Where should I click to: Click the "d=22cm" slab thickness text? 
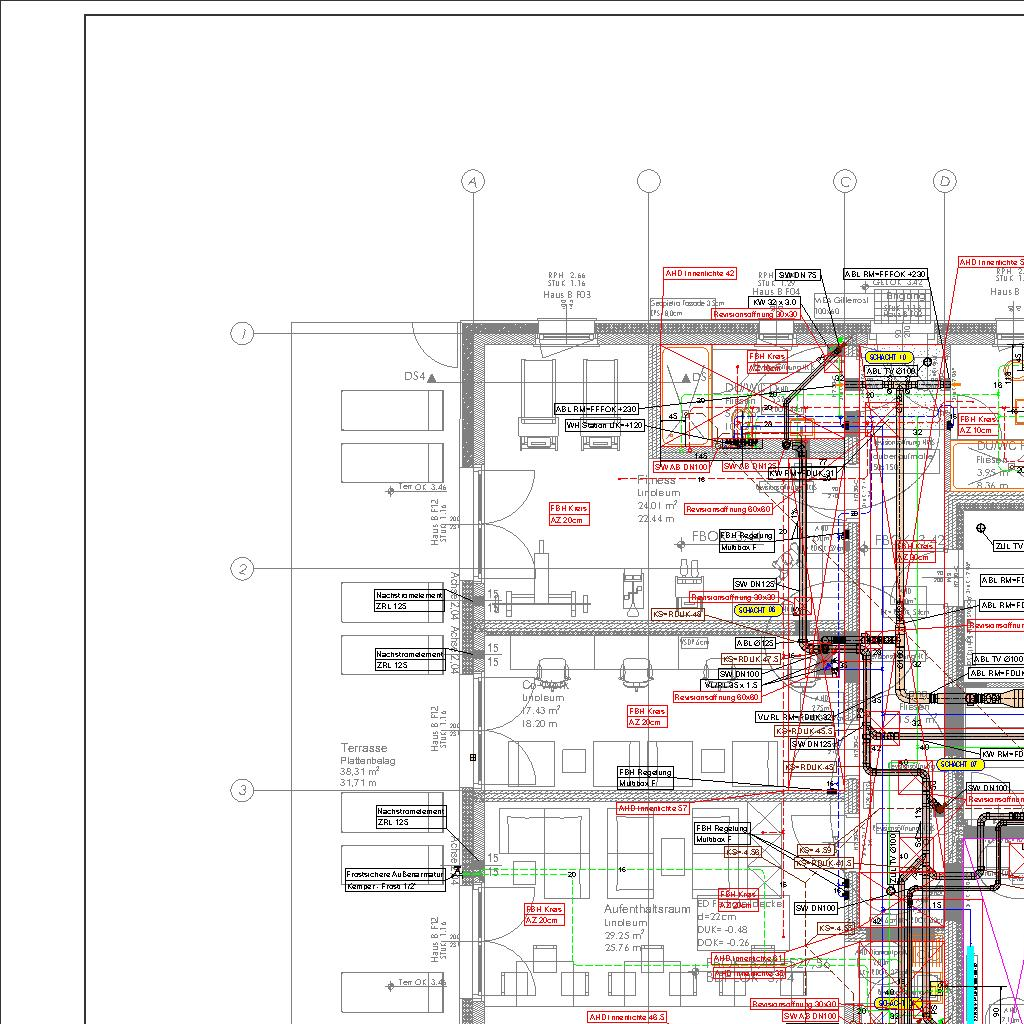coord(718,917)
